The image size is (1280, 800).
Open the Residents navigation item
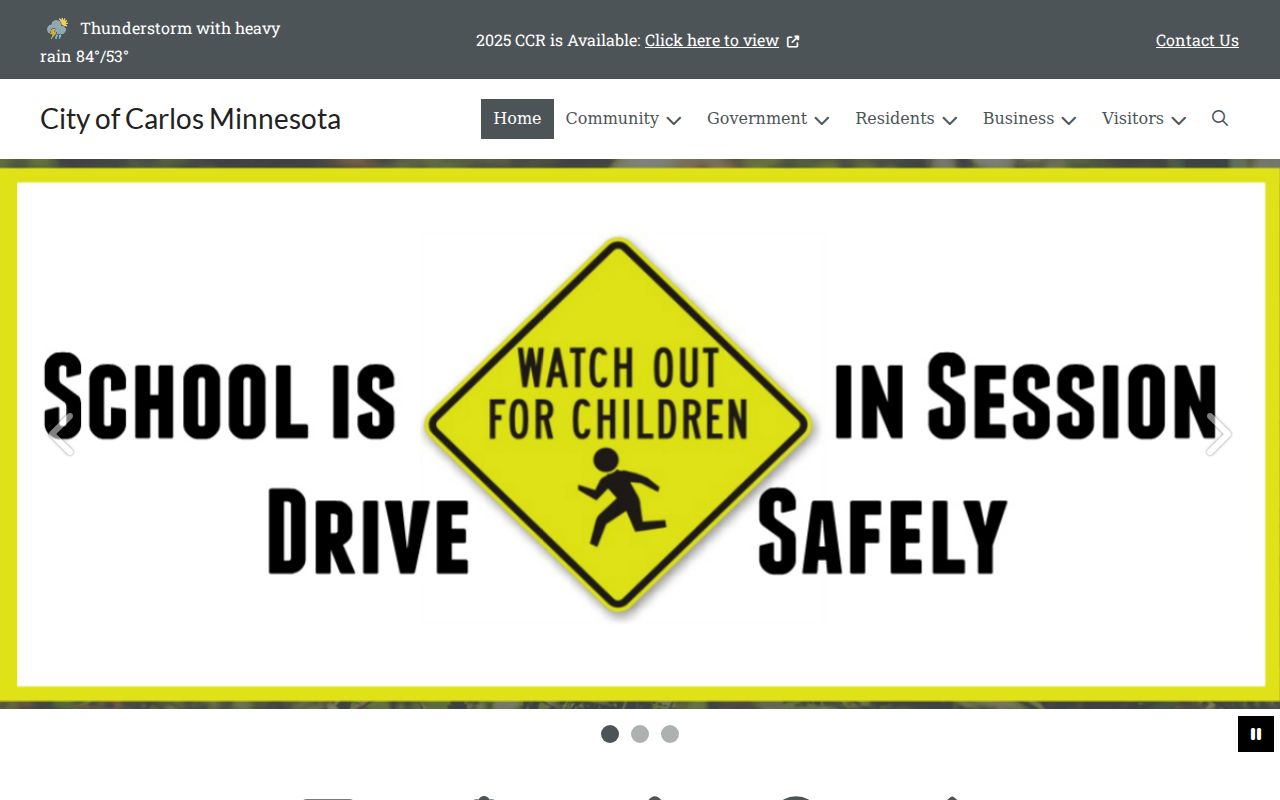point(895,119)
